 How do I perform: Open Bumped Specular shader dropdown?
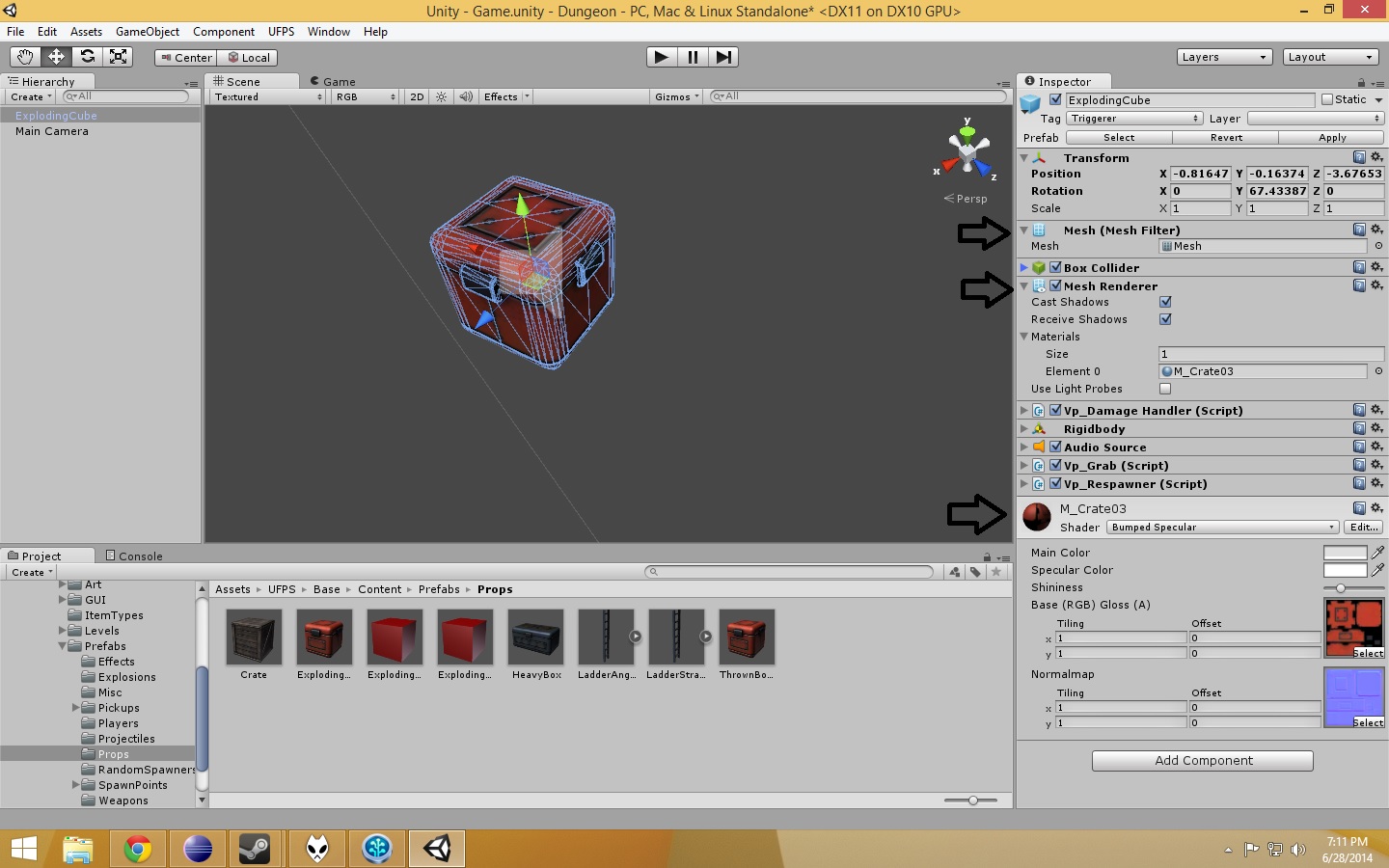coord(1223,528)
